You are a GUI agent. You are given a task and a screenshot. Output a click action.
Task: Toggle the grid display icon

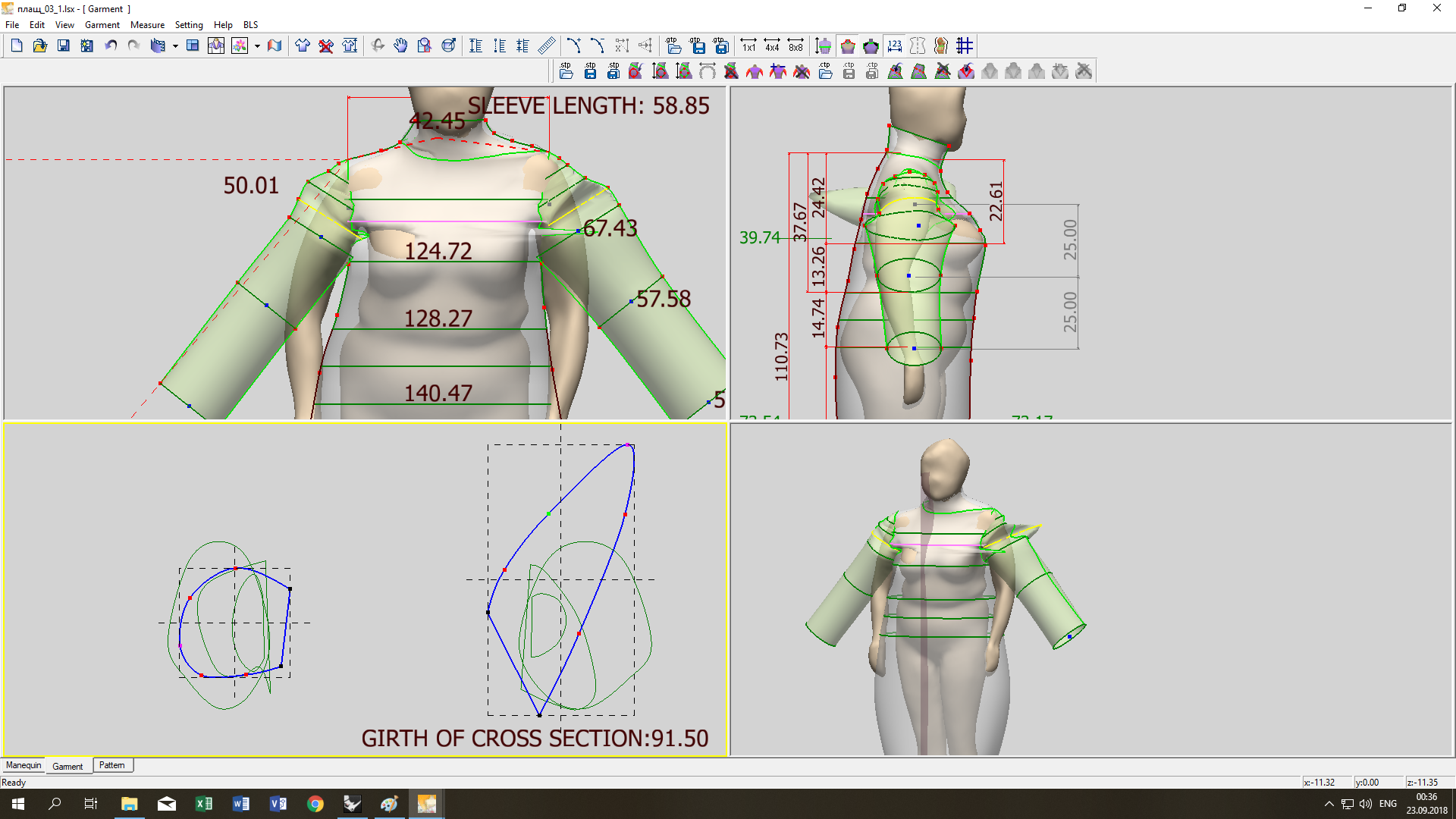pos(965,46)
